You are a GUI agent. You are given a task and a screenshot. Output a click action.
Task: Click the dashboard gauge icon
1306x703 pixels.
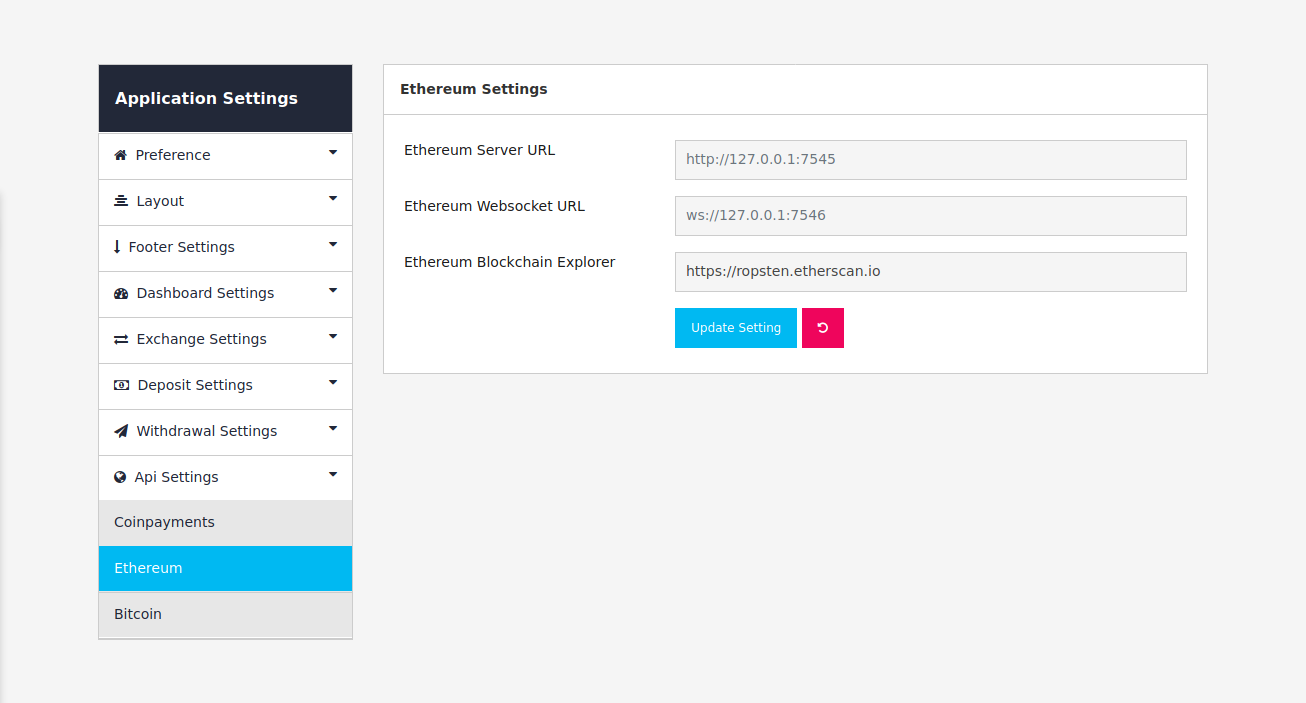click(121, 293)
